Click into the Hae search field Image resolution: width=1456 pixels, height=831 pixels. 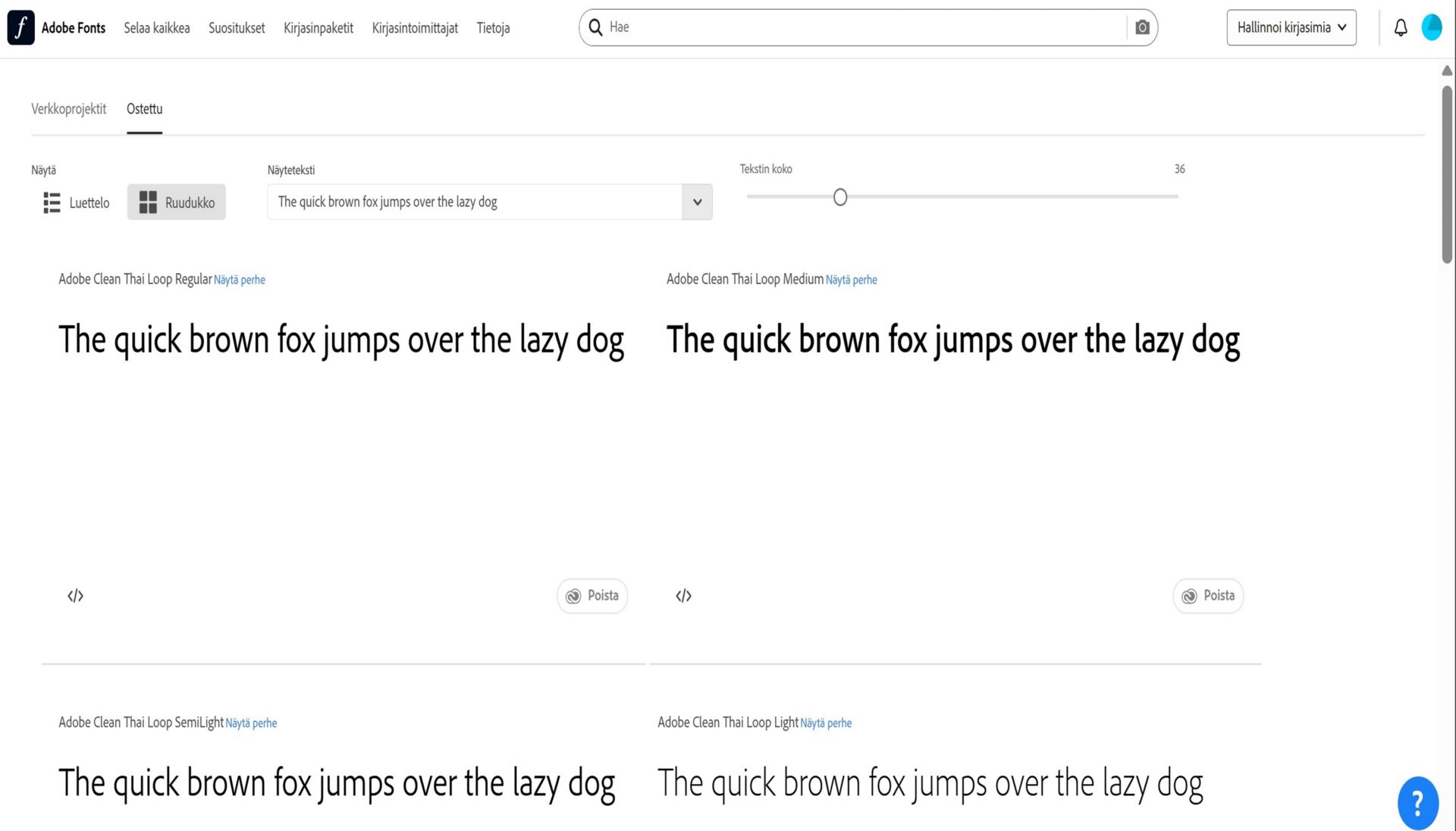tap(864, 28)
